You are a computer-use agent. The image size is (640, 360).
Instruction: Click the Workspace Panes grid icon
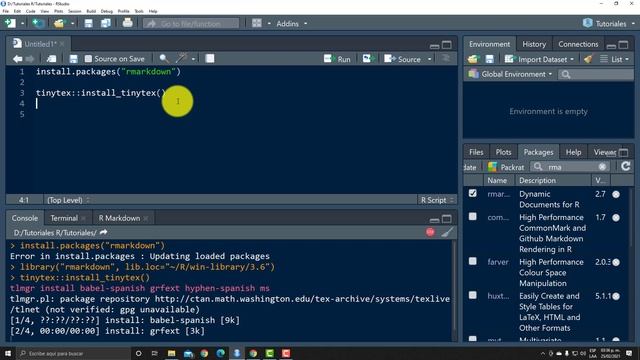pos(257,23)
